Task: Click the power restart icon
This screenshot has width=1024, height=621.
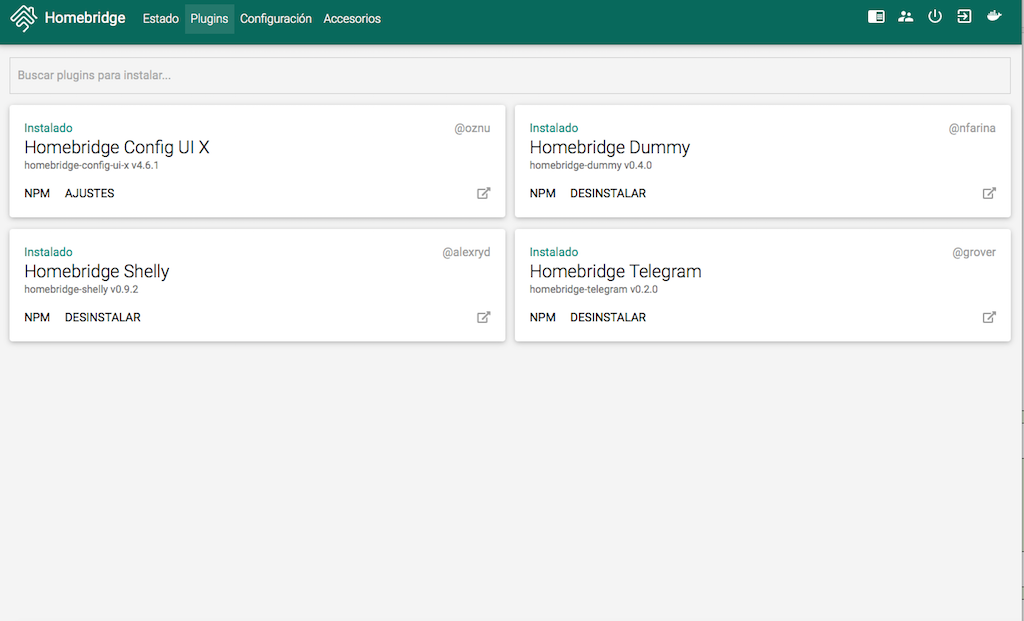Action: [x=935, y=17]
